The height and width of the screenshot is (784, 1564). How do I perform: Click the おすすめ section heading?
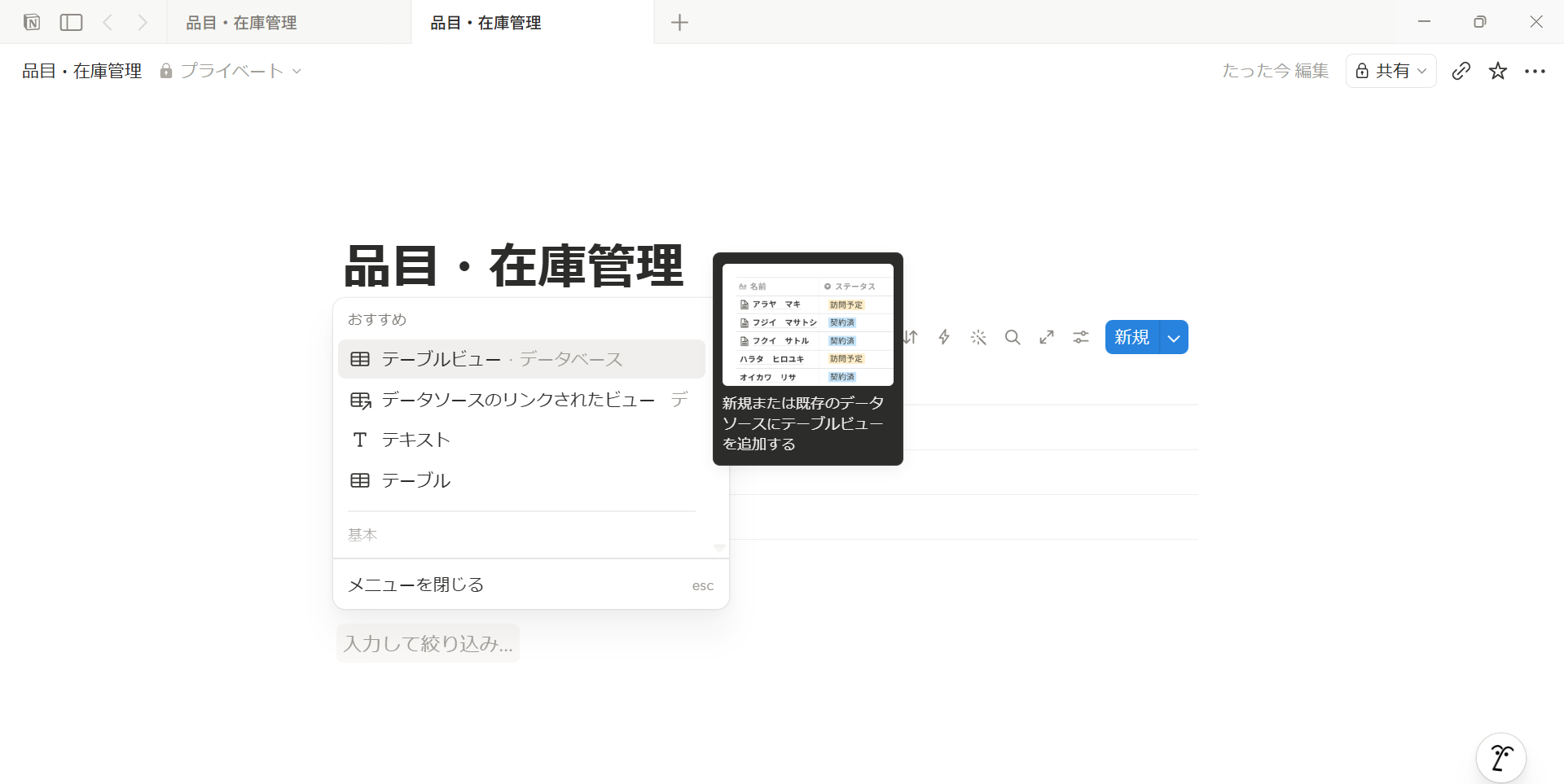[x=377, y=319]
